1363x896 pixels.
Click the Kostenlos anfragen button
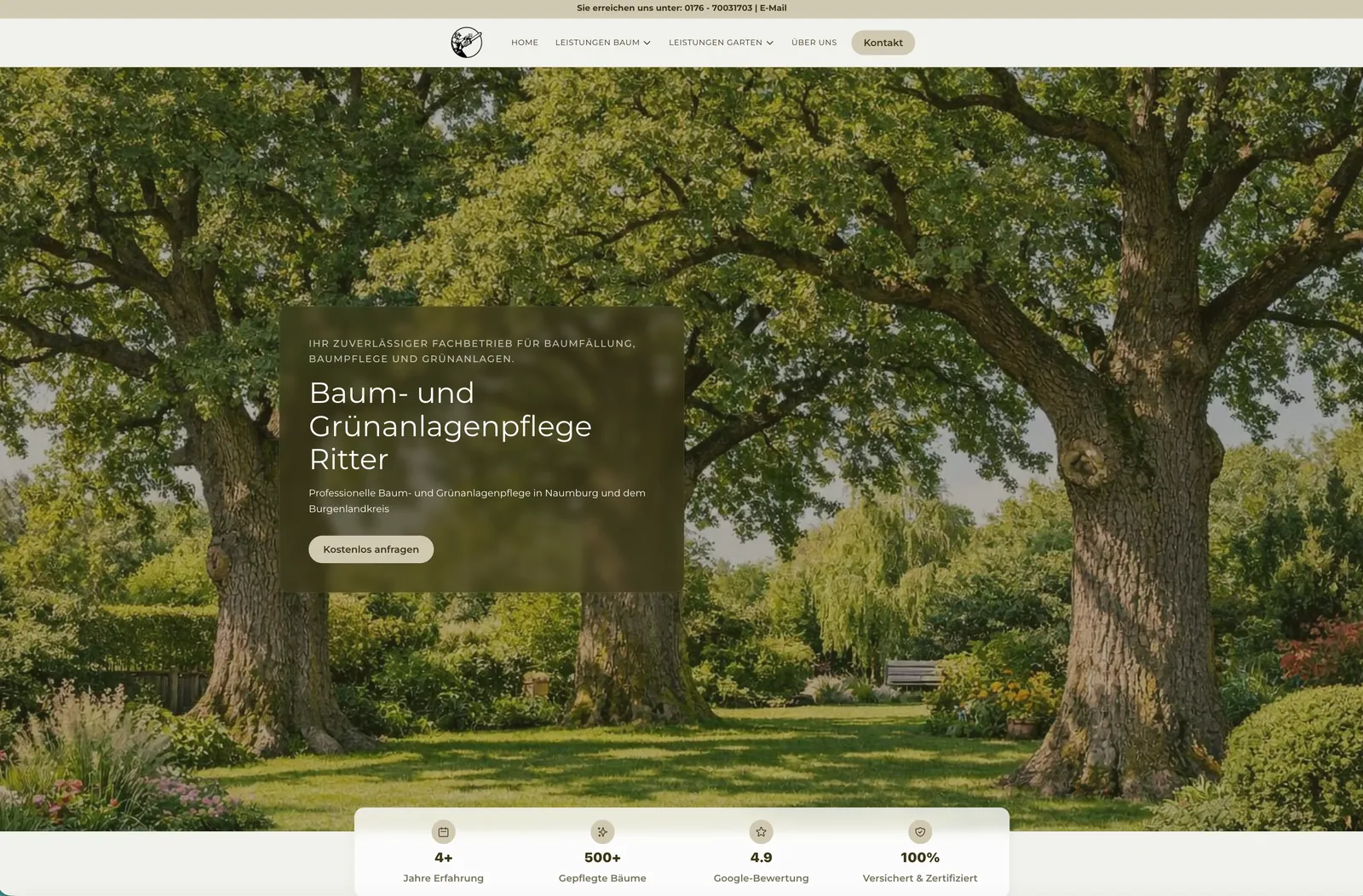tap(371, 549)
